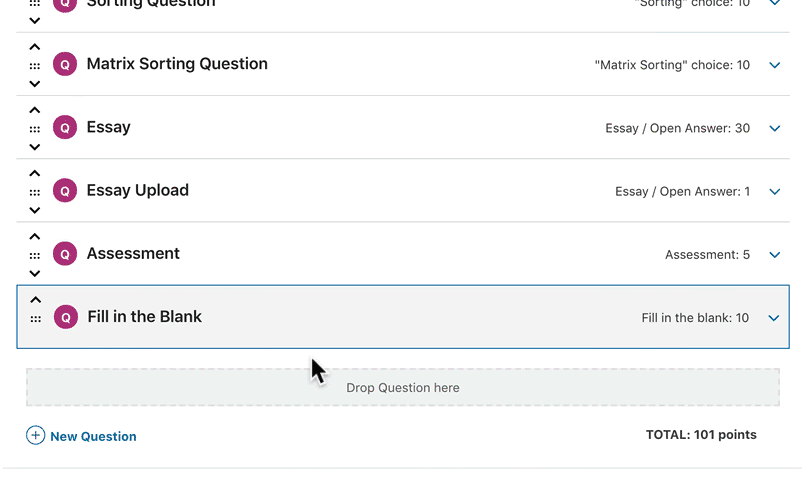The height and width of the screenshot is (478, 802).
Task: Click the Drop Question here area
Action: click(402, 387)
